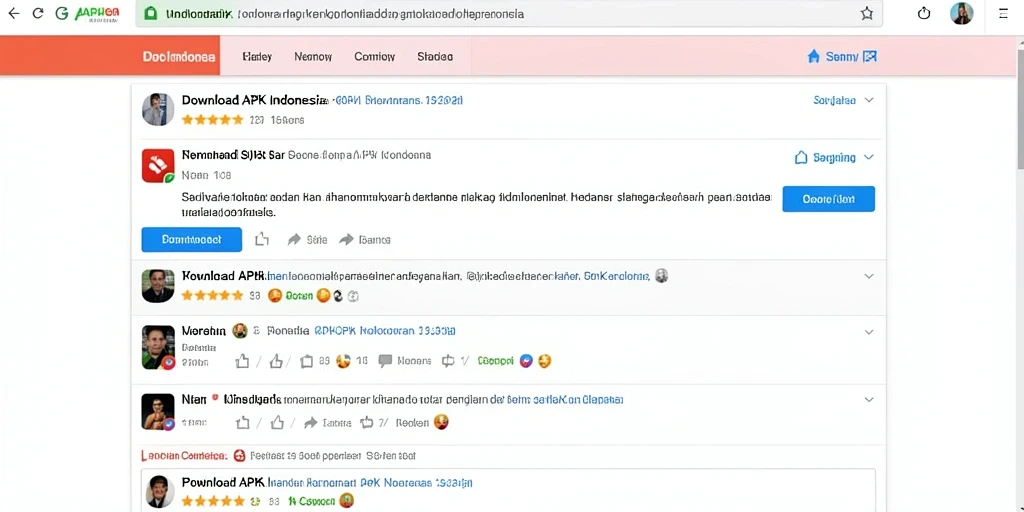
Task: Click the power icon beside the profile avatar
Action: pyautogui.click(x=923, y=13)
